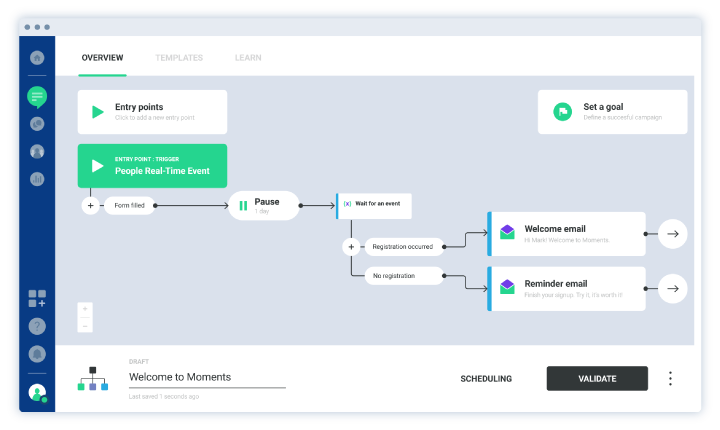Screen dimensions: 720x430
Task: Open the help question mark icon
Action: coord(37,326)
